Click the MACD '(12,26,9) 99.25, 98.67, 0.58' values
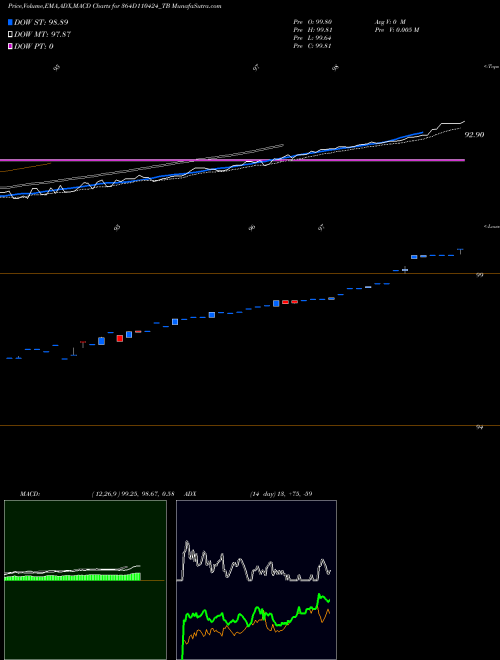The width and height of the screenshot is (500, 660). (134, 493)
